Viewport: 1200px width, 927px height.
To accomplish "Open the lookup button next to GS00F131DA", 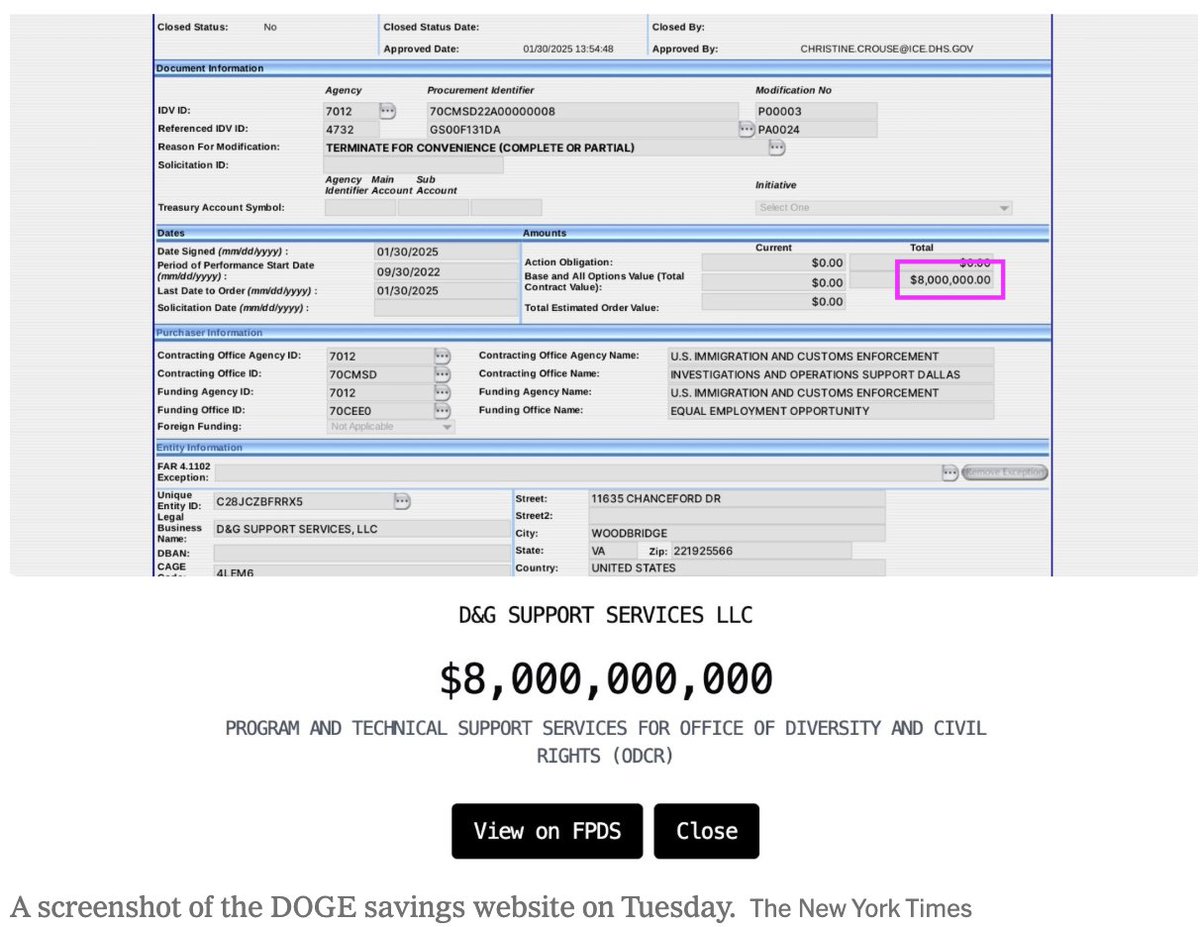I will (x=746, y=129).
